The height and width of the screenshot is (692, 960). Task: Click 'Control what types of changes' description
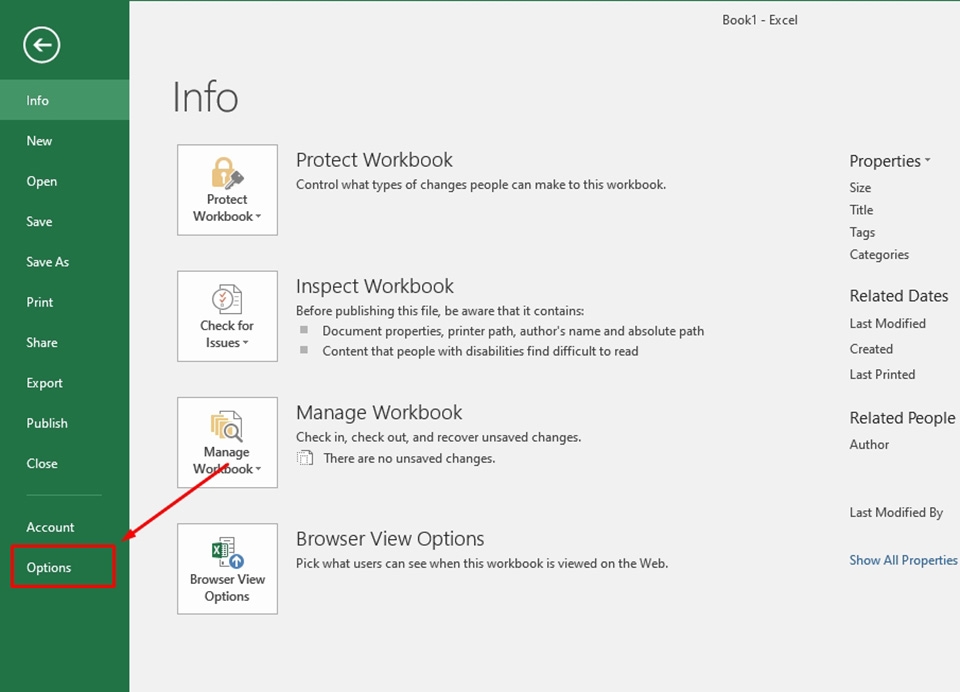coord(481,184)
